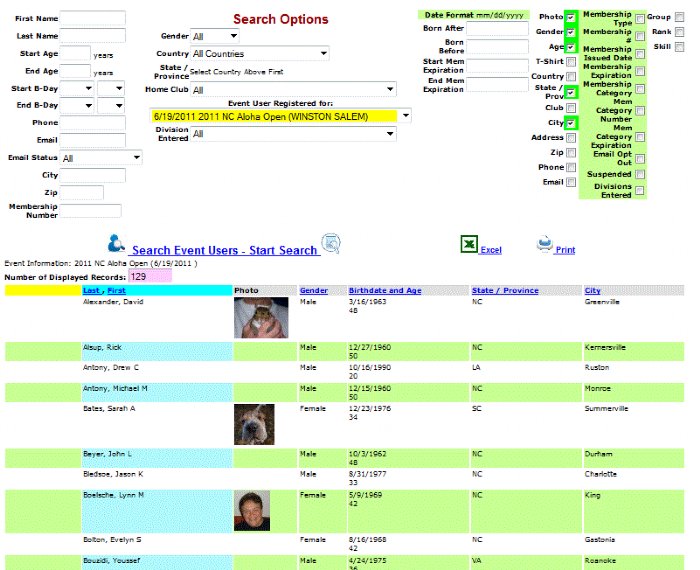Focus the City search field

(x=92, y=175)
